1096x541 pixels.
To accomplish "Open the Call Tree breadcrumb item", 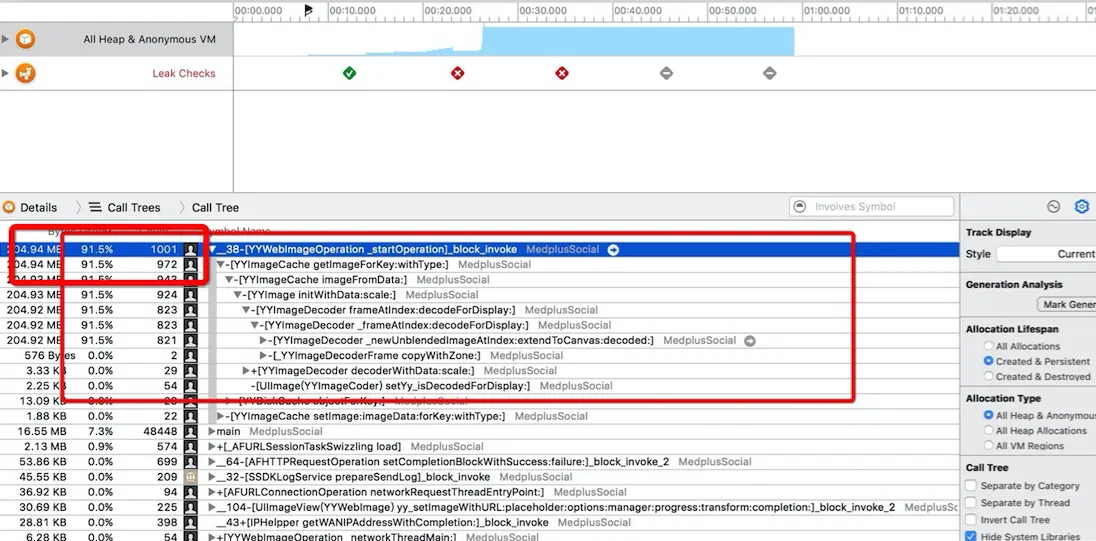I will 215,208.
